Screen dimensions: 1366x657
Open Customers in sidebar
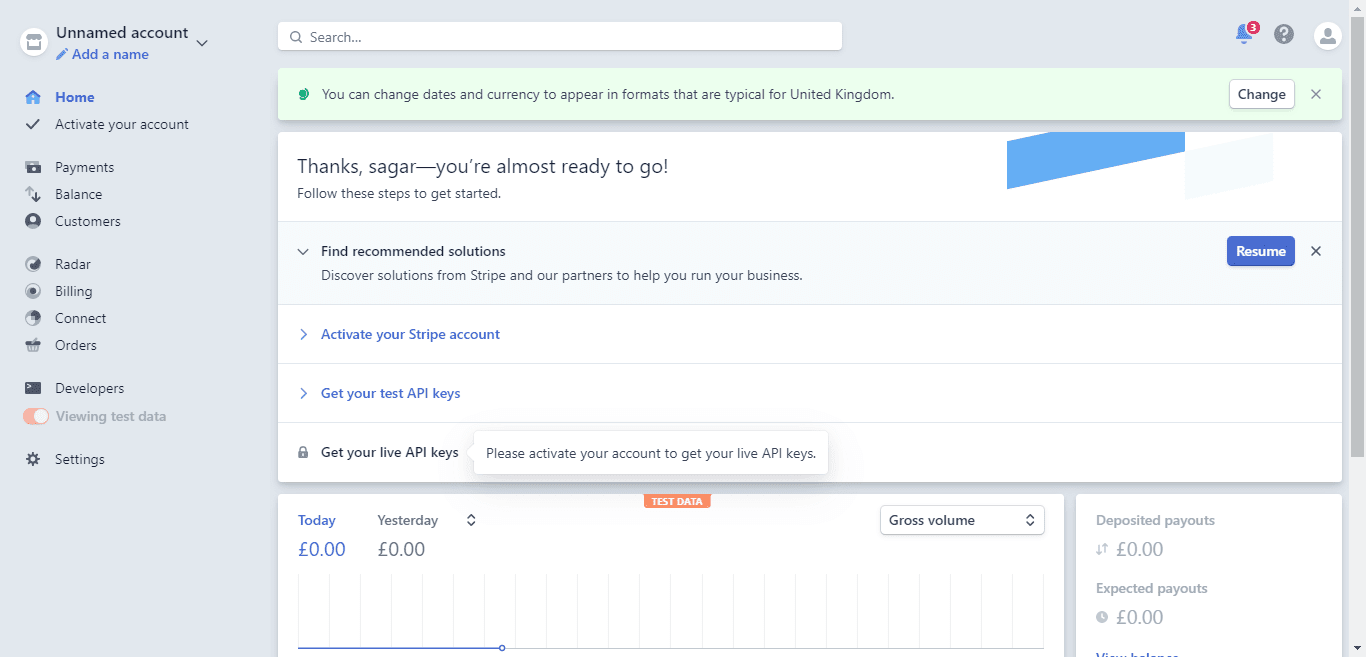click(88, 221)
